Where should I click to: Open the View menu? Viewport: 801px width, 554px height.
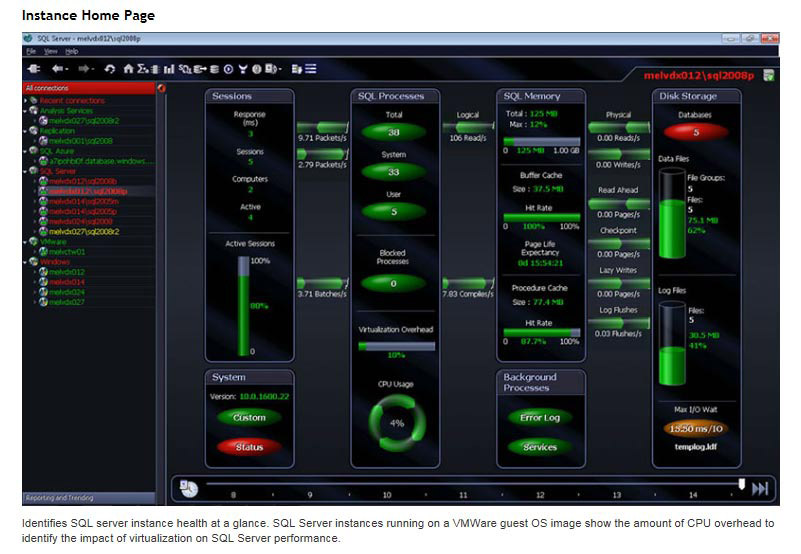pyautogui.click(x=51, y=51)
